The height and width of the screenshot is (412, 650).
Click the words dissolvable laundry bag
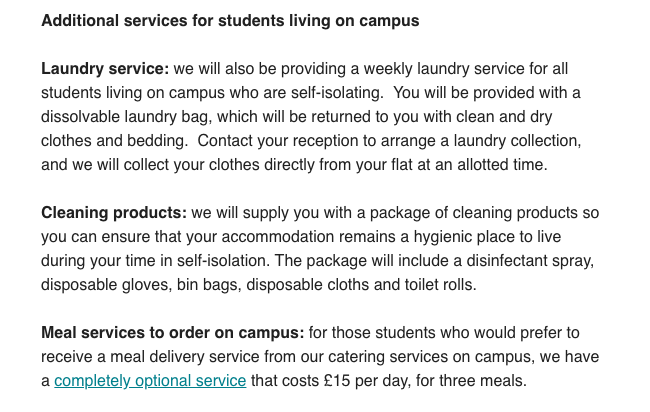pos(126,117)
